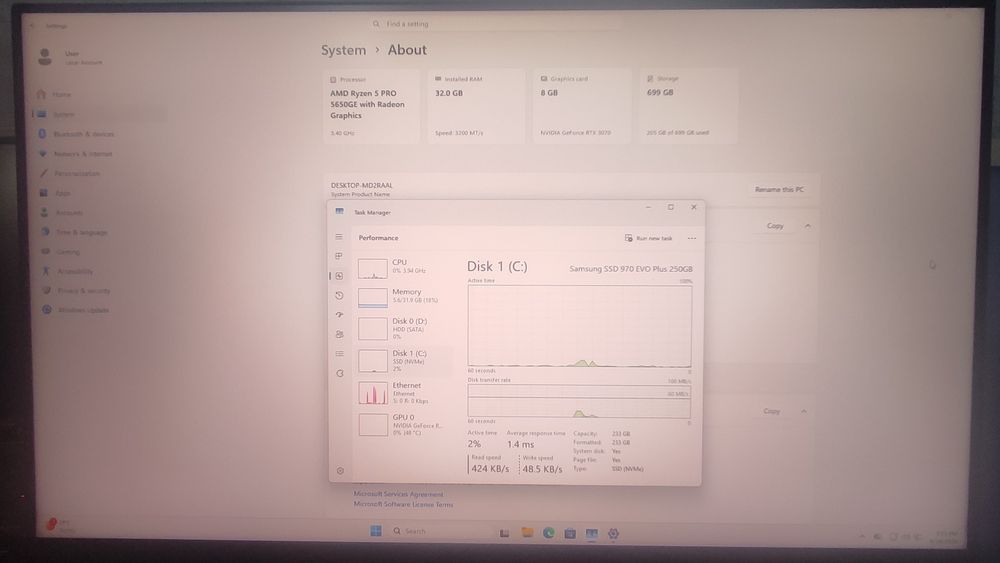The height and width of the screenshot is (563, 1000).
Task: Open App history icon in Task Manager
Action: tap(339, 295)
